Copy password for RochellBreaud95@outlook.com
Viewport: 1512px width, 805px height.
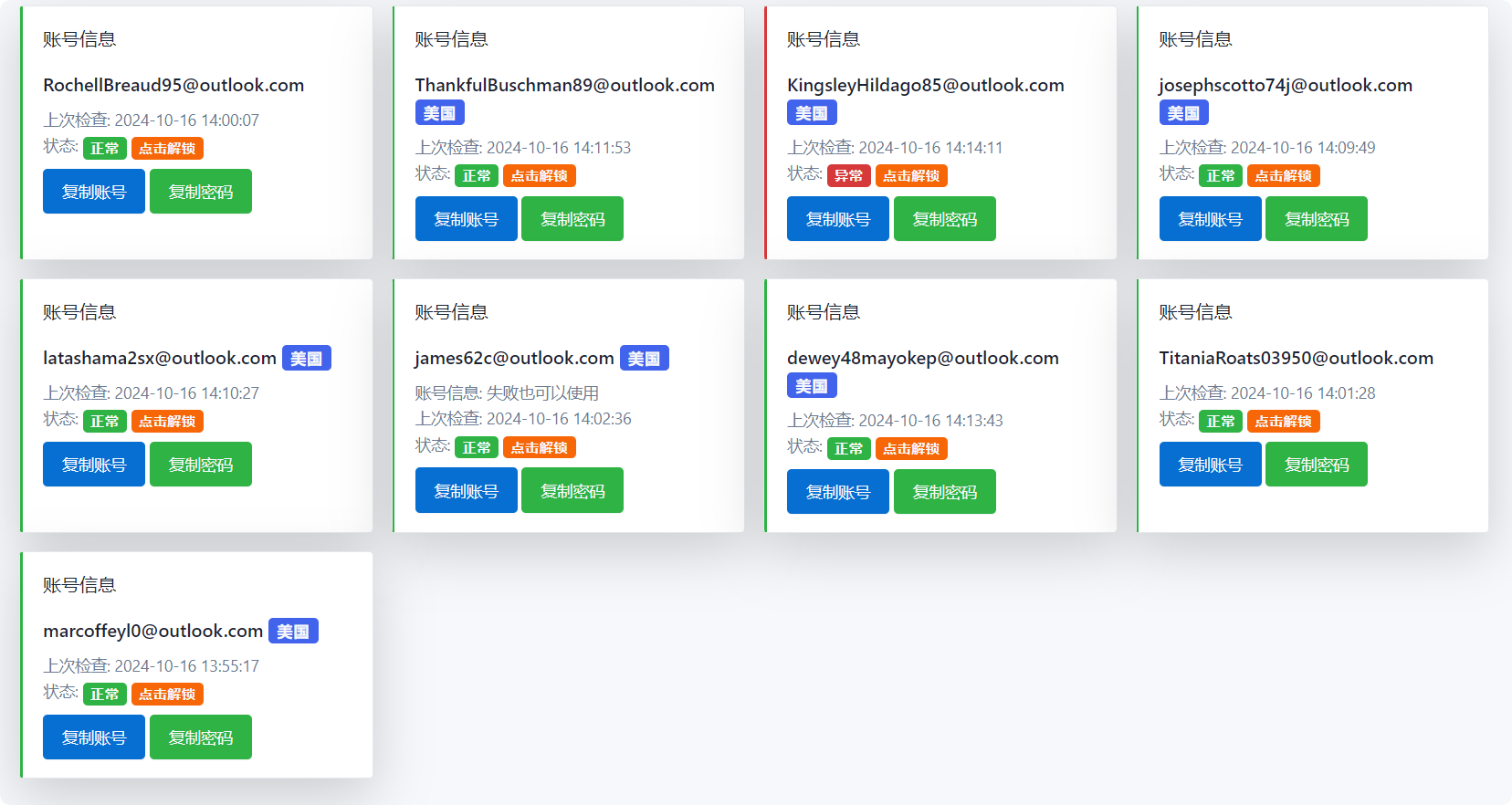201,192
